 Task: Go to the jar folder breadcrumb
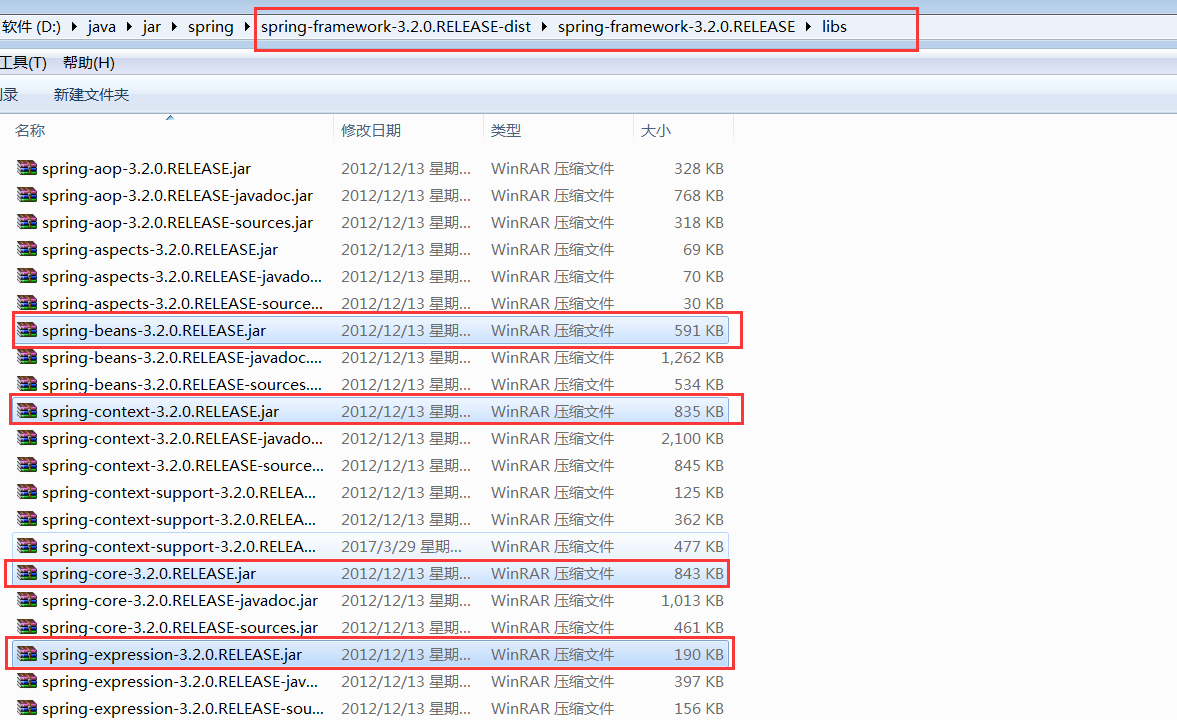click(152, 27)
